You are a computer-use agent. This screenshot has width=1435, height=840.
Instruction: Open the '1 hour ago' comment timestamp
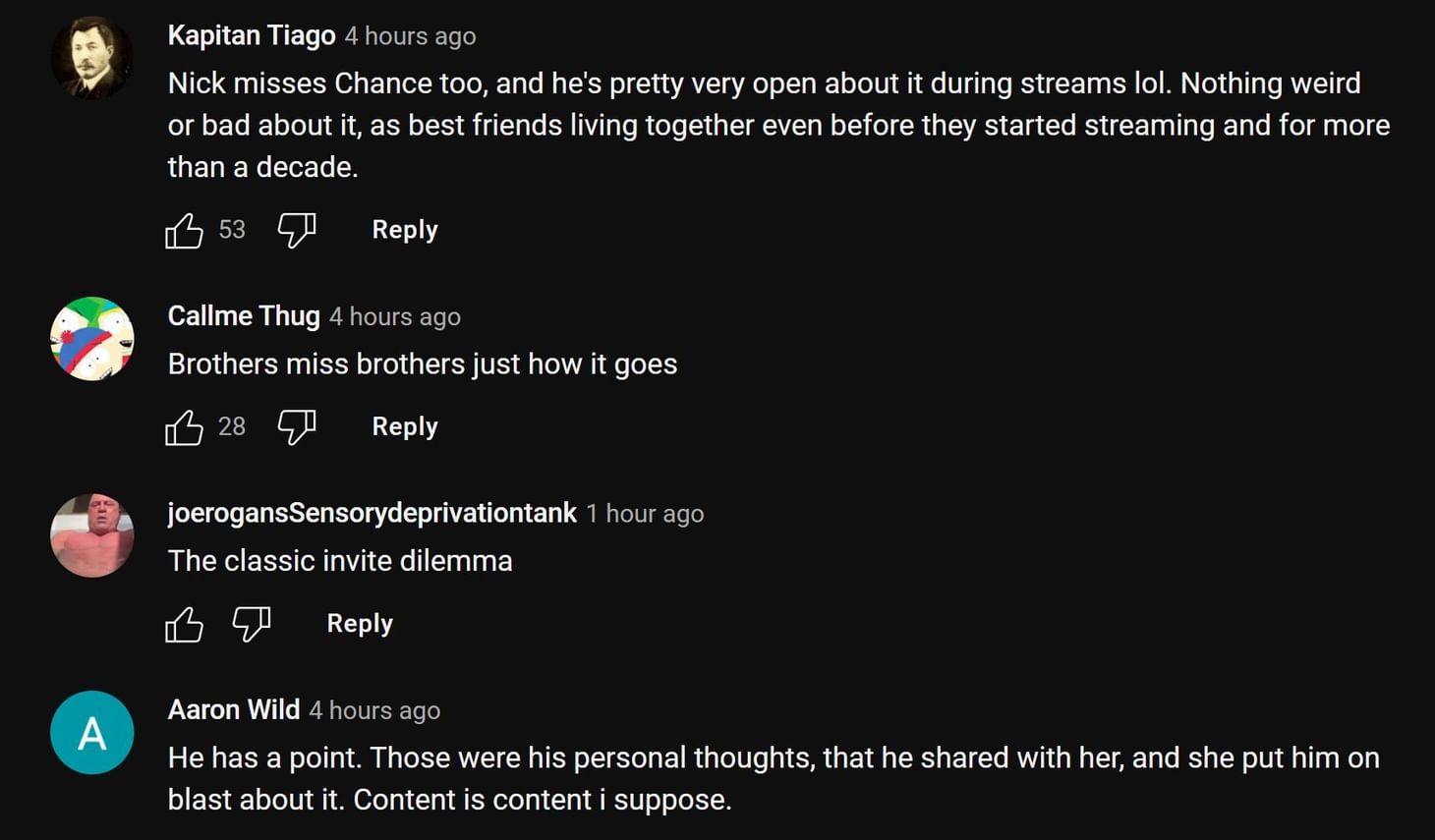(645, 514)
